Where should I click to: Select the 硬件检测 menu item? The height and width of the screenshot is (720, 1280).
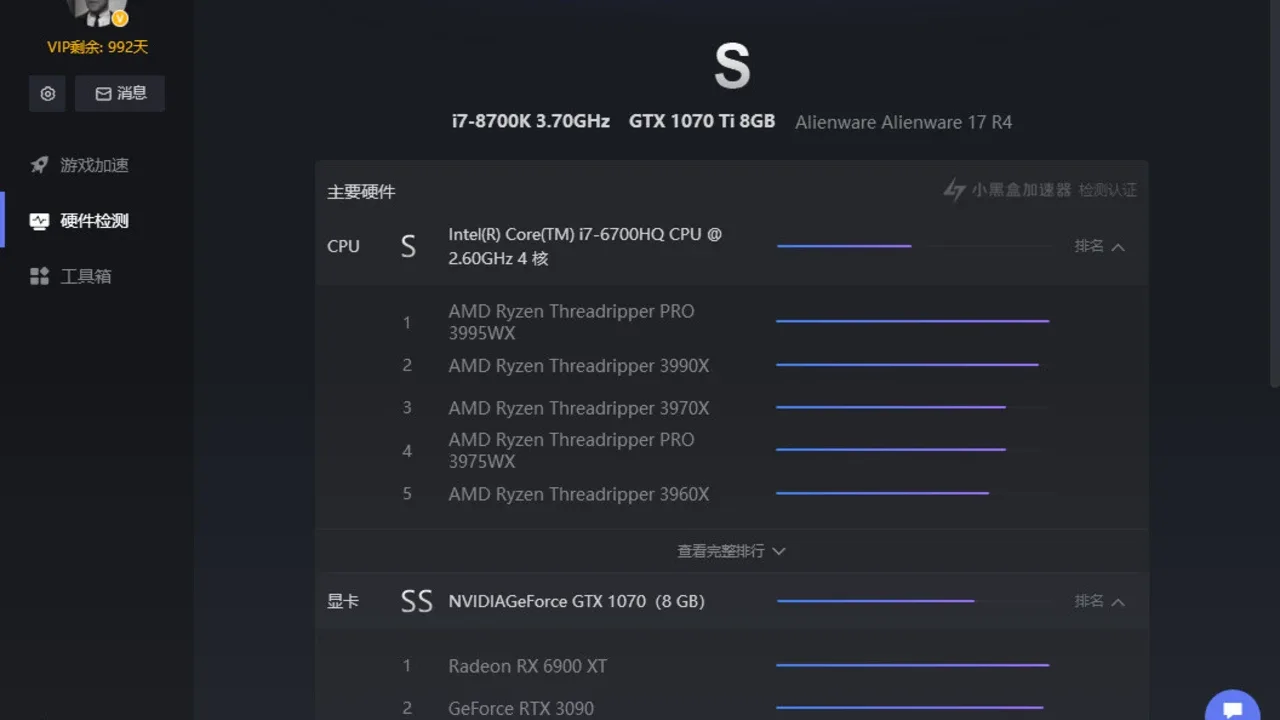point(95,221)
